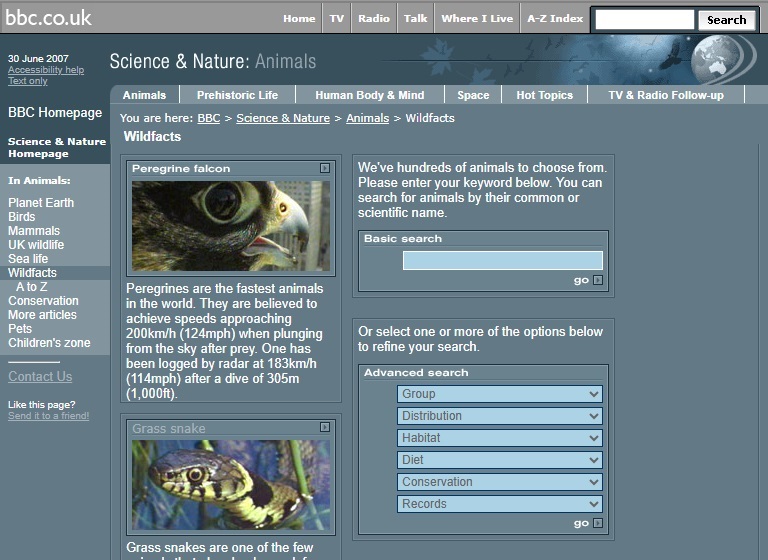Viewport: 768px width, 560px height.
Task: Open the A to Z sidebar link
Action: tap(31, 287)
